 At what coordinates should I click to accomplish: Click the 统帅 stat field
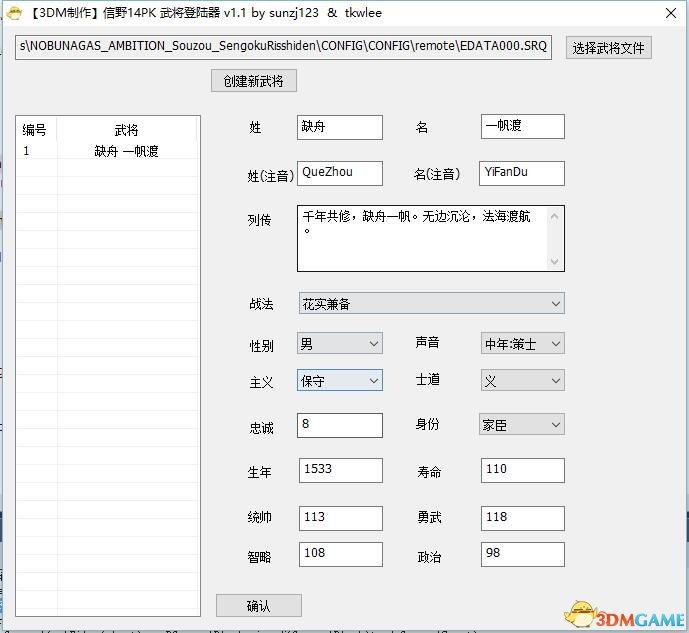click(x=340, y=518)
